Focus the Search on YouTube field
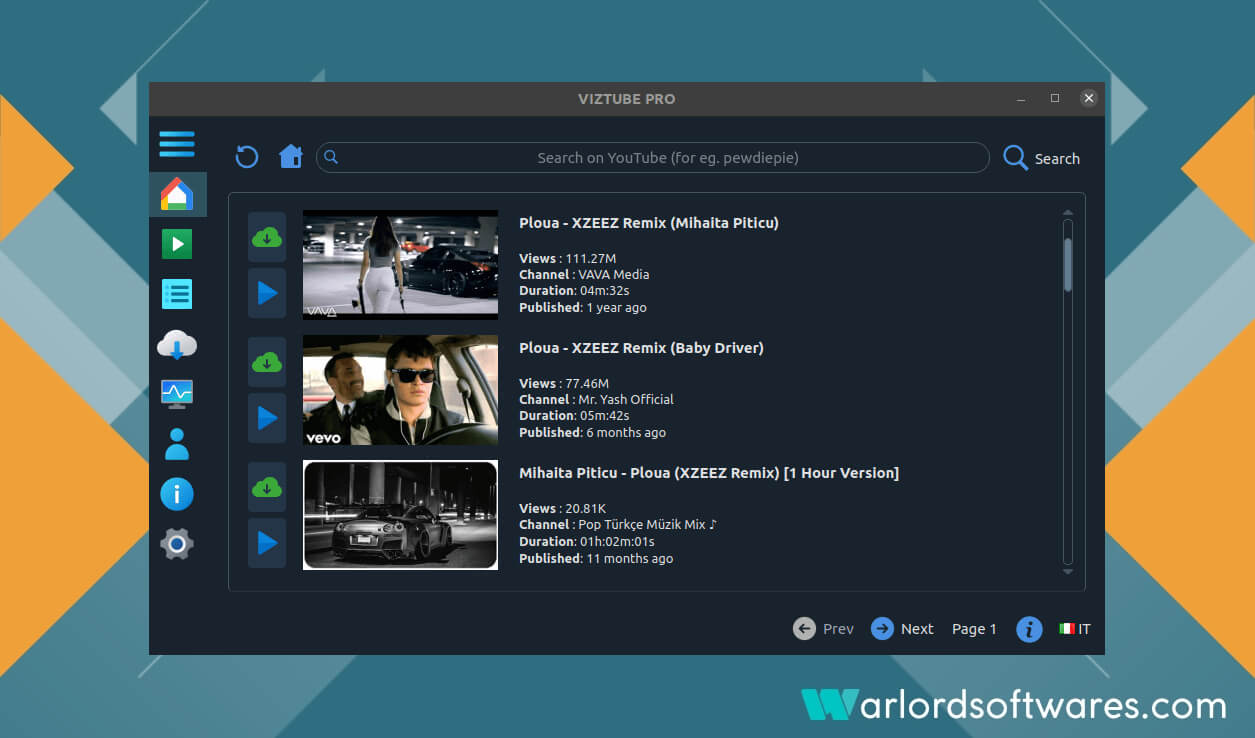 click(x=653, y=157)
